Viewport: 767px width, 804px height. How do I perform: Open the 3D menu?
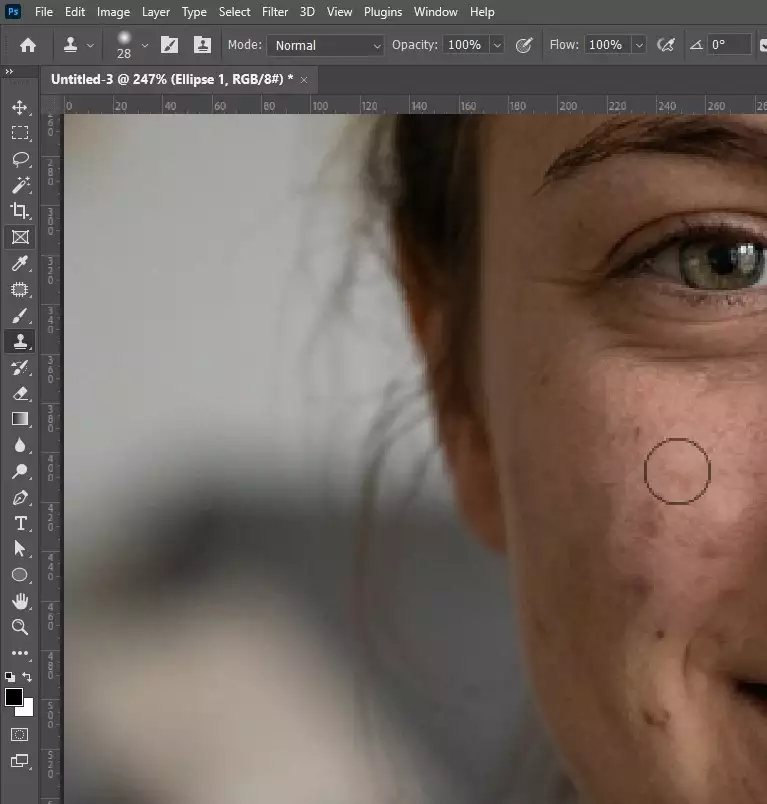[307, 12]
